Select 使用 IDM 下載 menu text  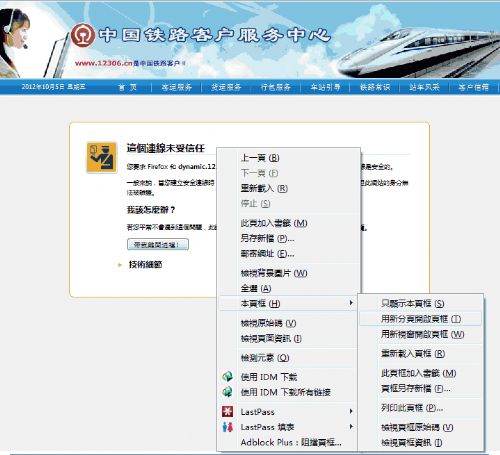(269, 377)
